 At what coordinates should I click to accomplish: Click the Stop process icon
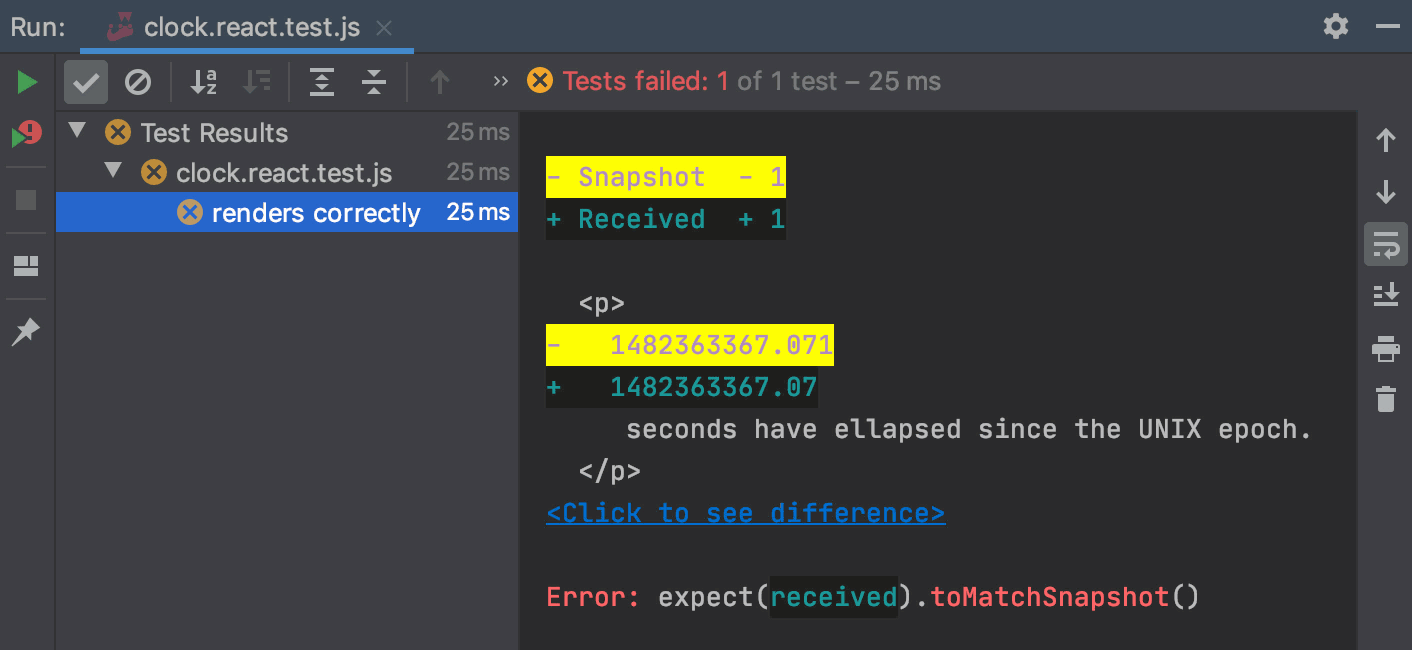[x=25, y=202]
